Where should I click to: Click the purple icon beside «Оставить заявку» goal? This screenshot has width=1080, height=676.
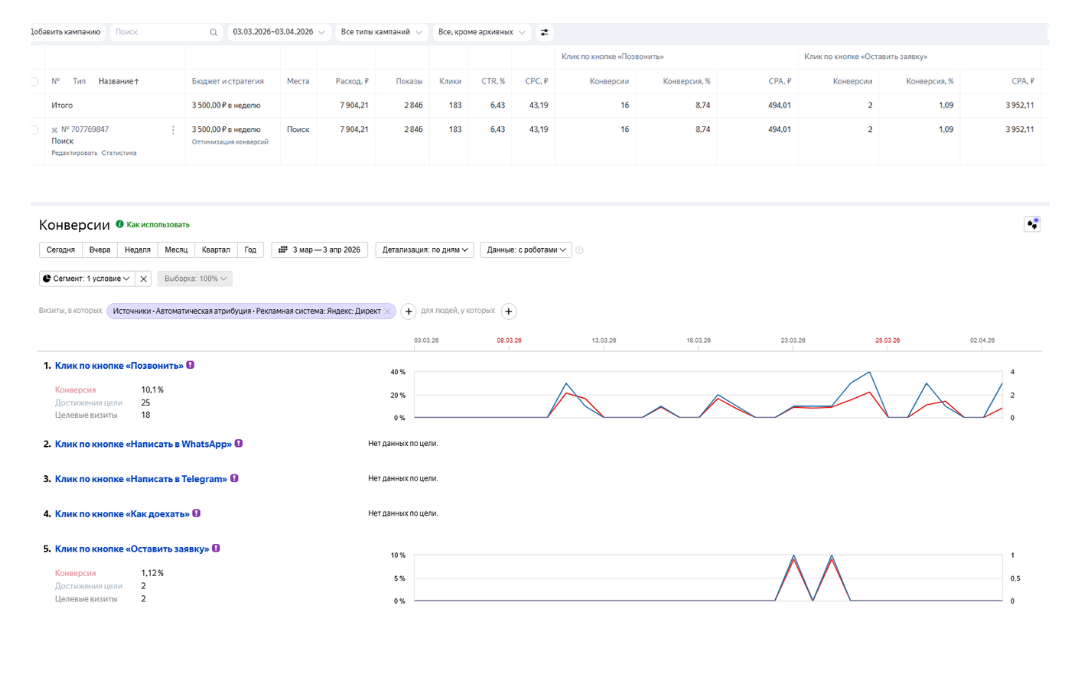pos(216,548)
